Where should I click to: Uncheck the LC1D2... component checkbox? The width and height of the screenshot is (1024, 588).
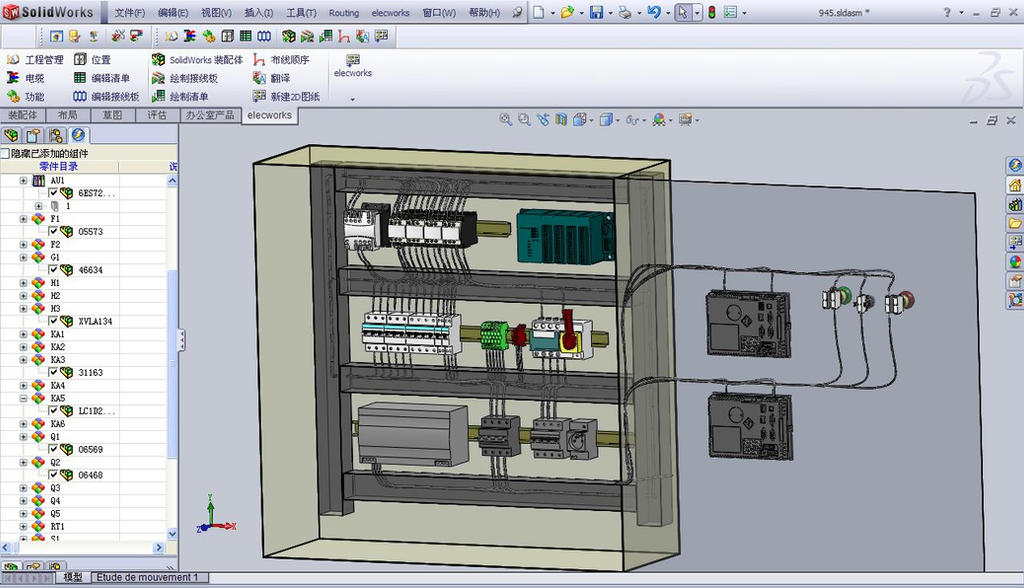[x=54, y=411]
